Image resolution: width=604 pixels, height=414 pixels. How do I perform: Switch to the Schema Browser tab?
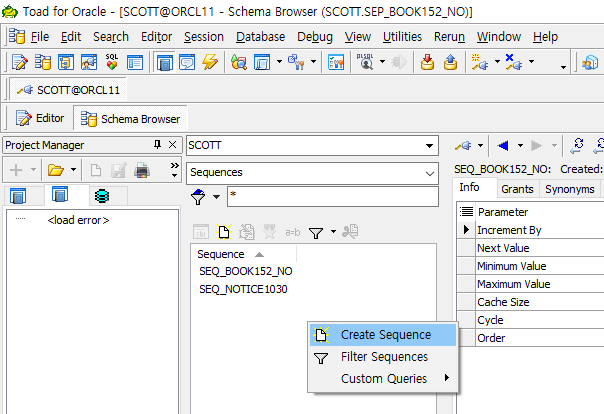coord(130,119)
